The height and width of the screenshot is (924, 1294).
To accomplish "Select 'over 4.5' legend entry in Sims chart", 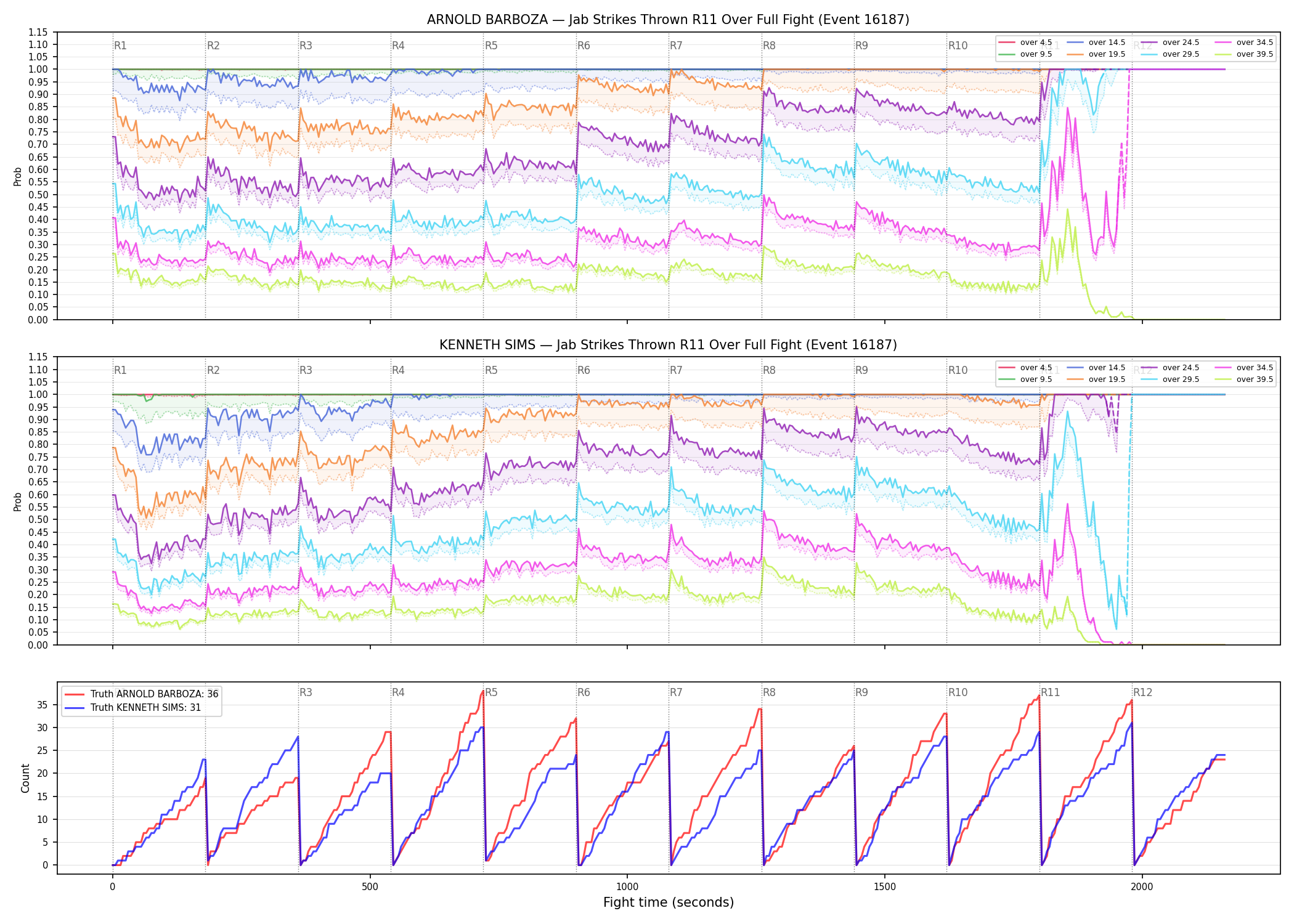I will [1025, 368].
